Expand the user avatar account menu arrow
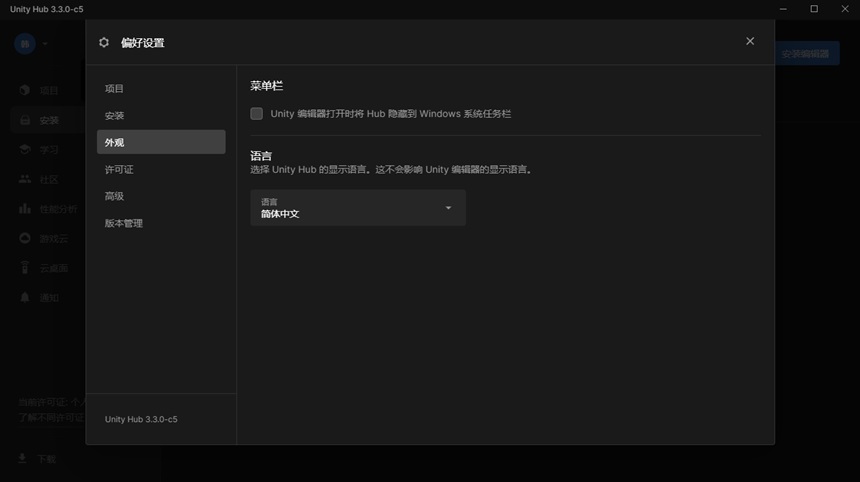This screenshot has height=482, width=860. click(x=45, y=44)
